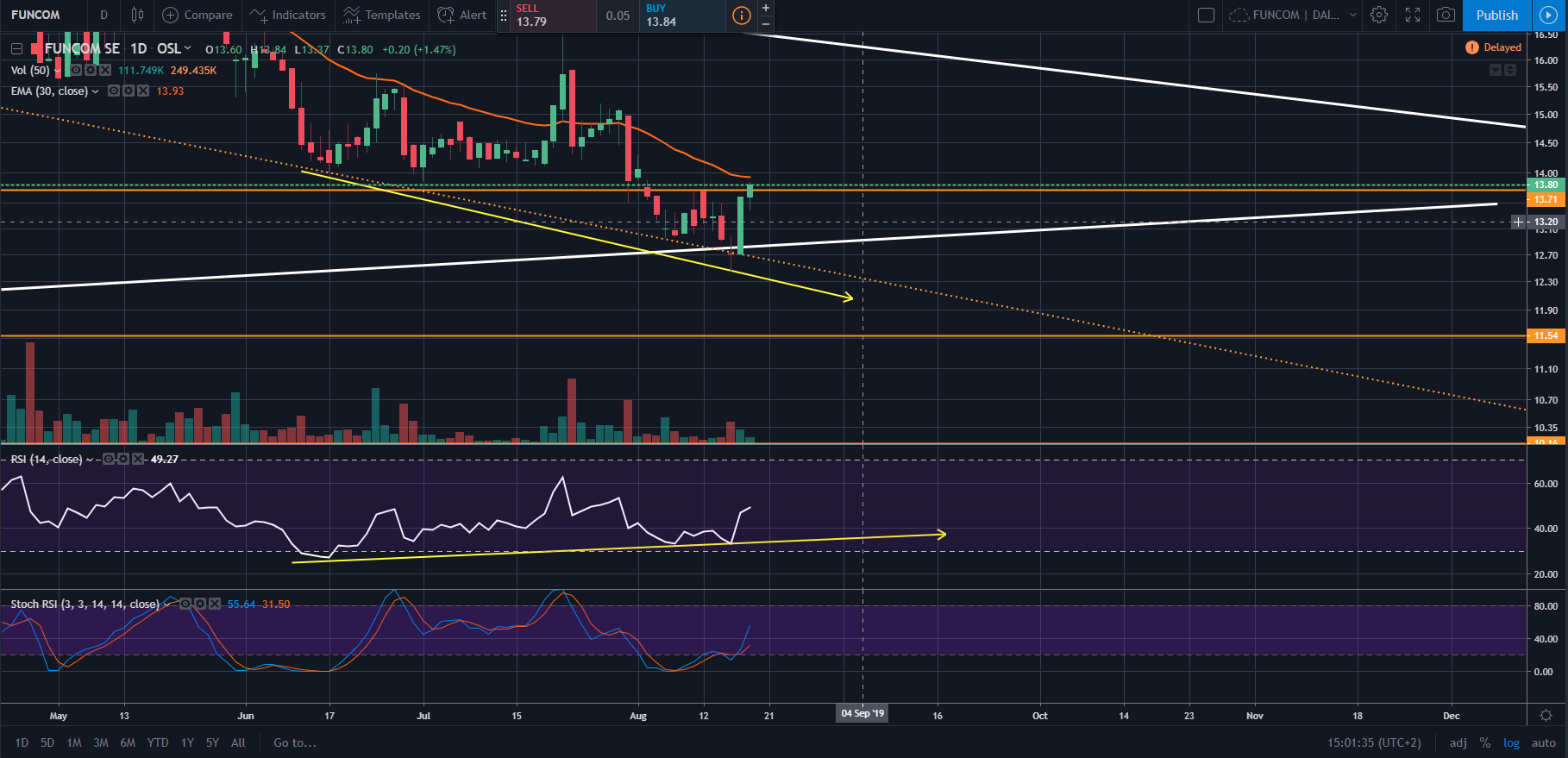Open the select layout square icon
The width and height of the screenshot is (1568, 758).
[1207, 15]
